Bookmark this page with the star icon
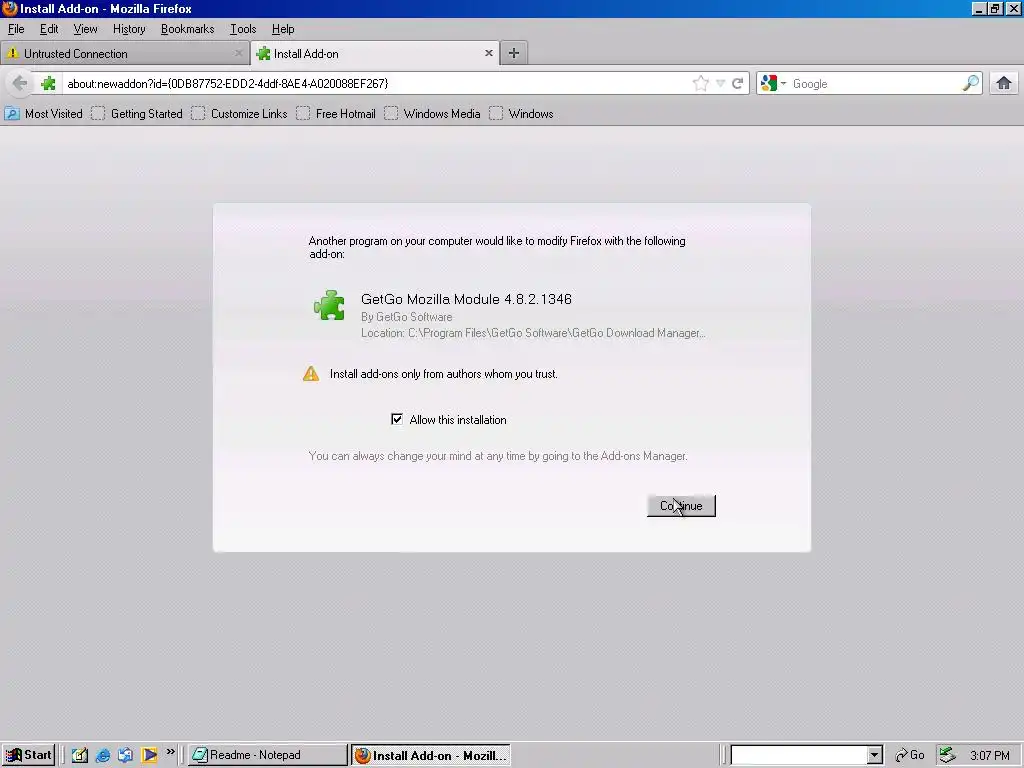The height and width of the screenshot is (768, 1024). point(701,83)
